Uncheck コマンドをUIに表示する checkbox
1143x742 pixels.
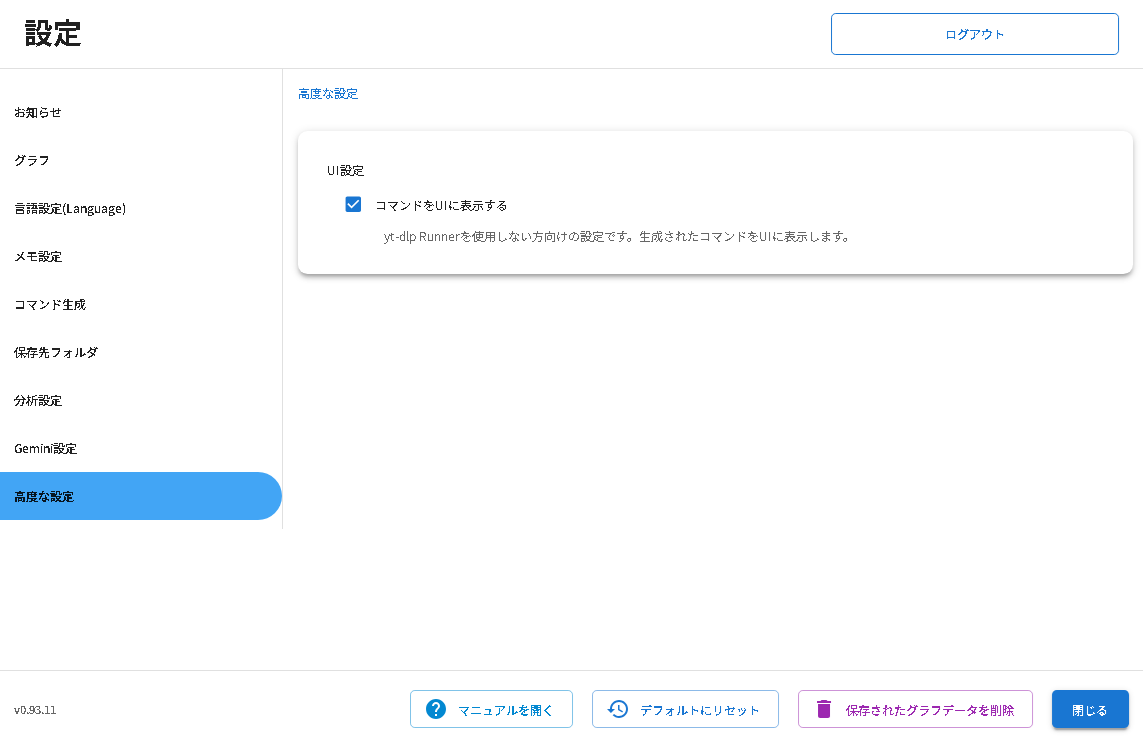coord(353,204)
